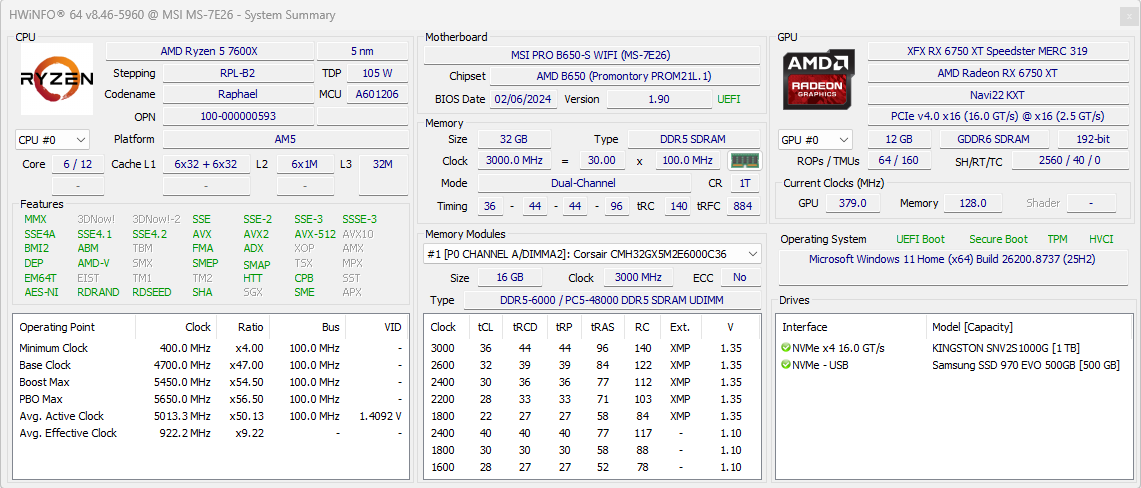Expand the memory module selection combo box
This screenshot has width=1141, height=488.
[x=592, y=254]
